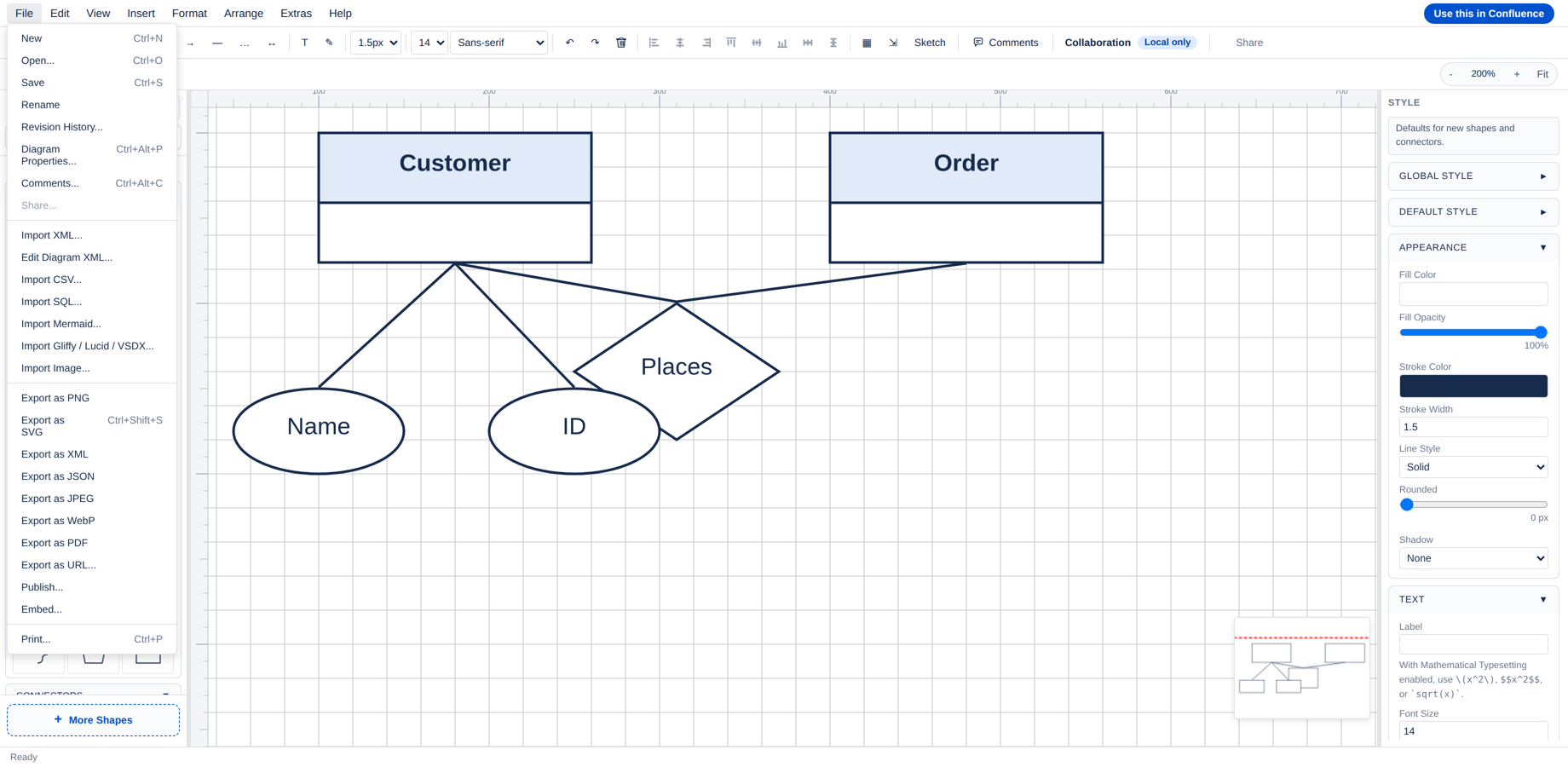Open the Format menu
Image resolution: width=1568 pixels, height=767 pixels.
click(x=189, y=14)
